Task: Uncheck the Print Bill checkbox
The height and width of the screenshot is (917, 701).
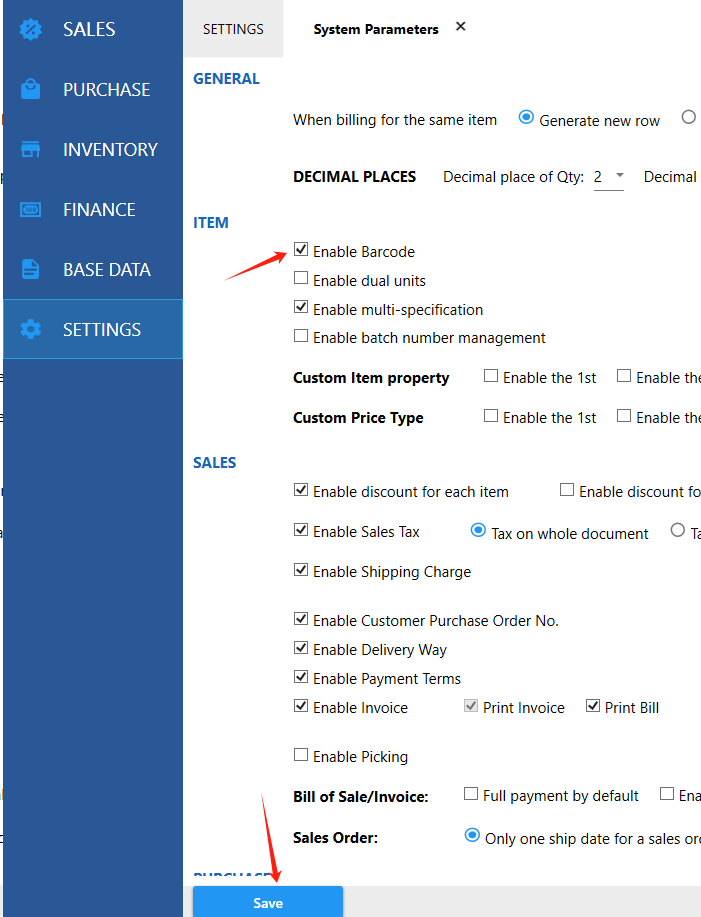Action: click(593, 706)
